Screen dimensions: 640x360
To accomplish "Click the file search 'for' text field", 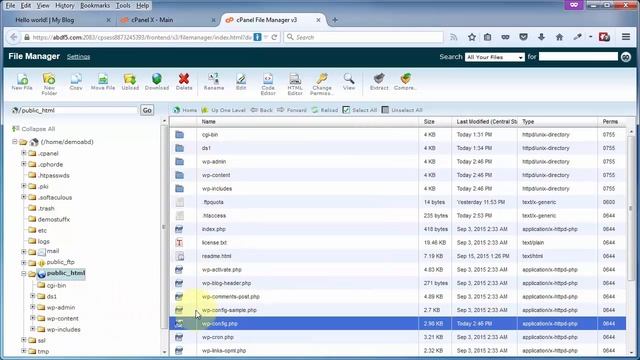I will pyautogui.click(x=578, y=57).
